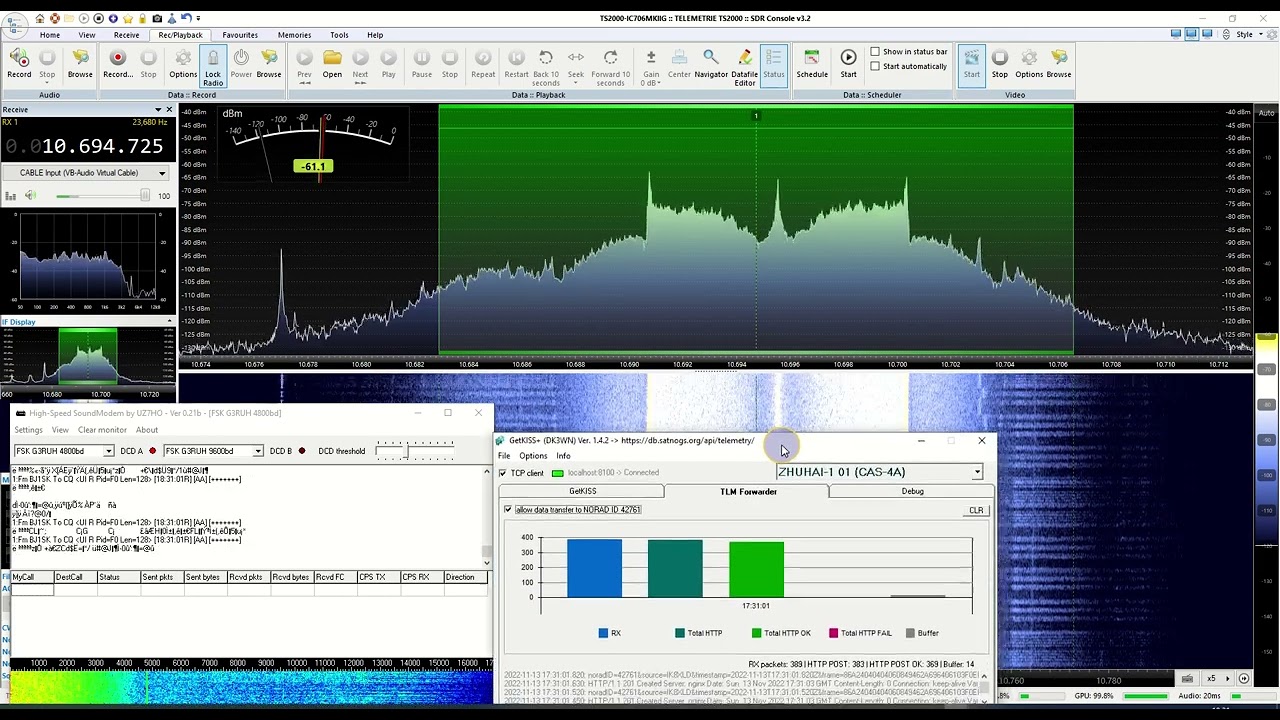This screenshot has width=1280, height=720.
Task: Enable Show in status bar
Action: tap(875, 52)
